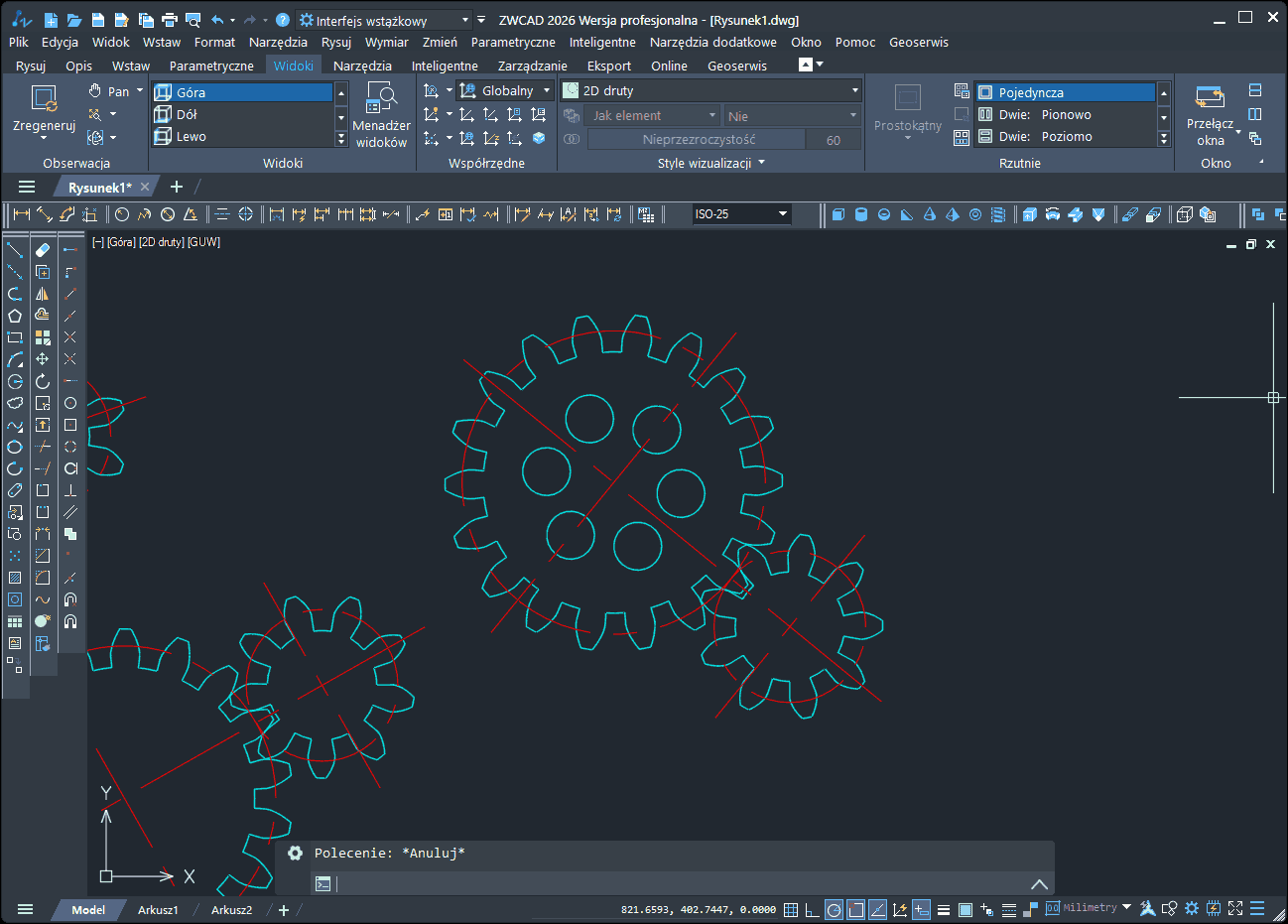Toggle object snap in status bar

(x=855, y=909)
